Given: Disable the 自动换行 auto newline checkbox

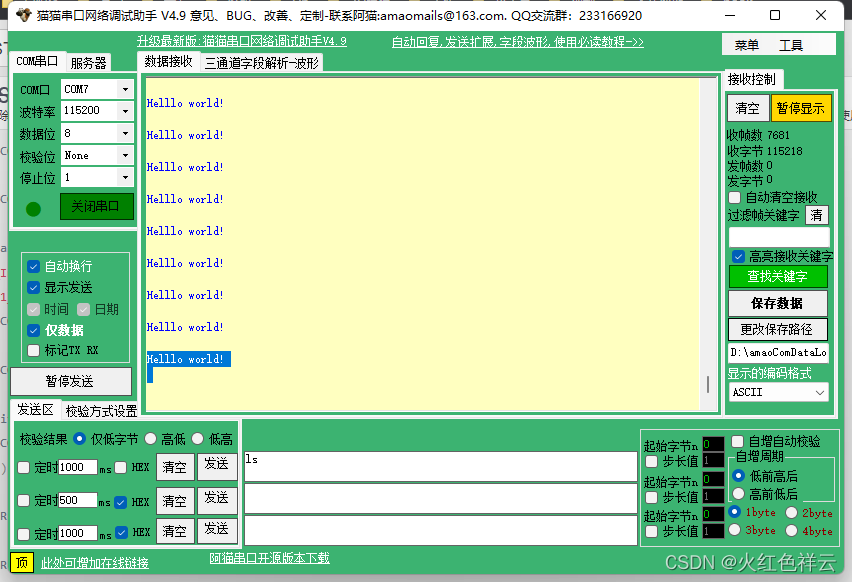Looking at the screenshot, I should click(x=33, y=266).
